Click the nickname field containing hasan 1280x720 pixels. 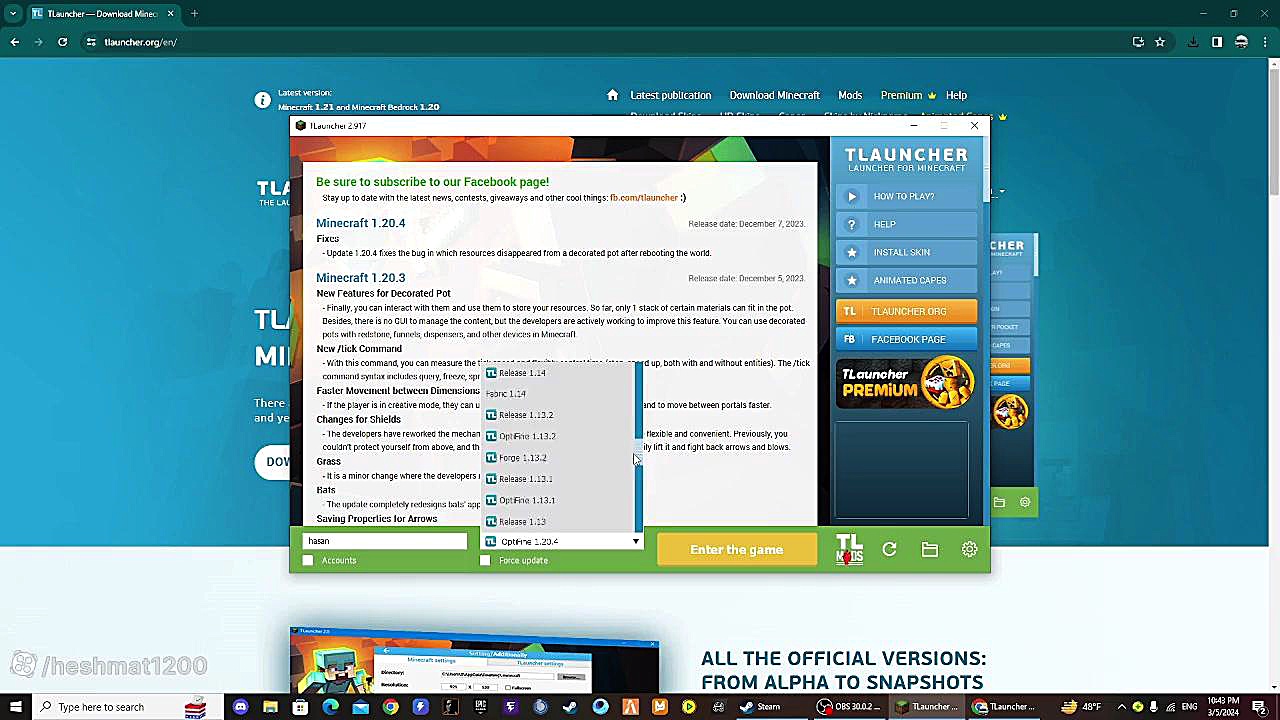point(385,541)
